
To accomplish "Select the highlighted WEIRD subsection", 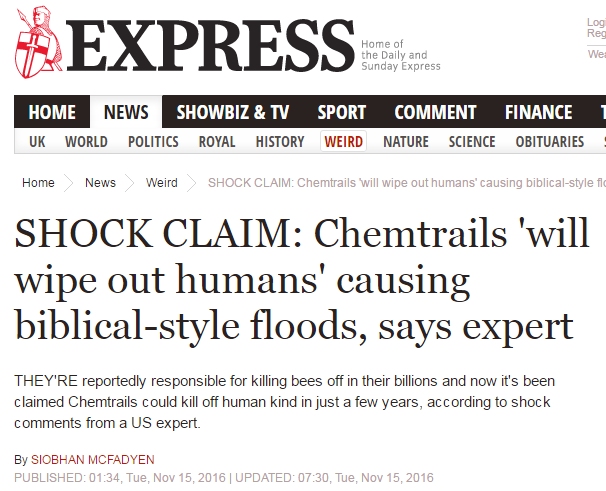I will 344,142.
